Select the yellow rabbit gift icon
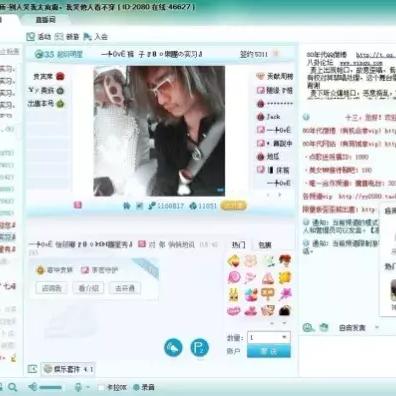Image resolution: width=396 pixels, height=396 pixels. pyautogui.click(x=234, y=294)
